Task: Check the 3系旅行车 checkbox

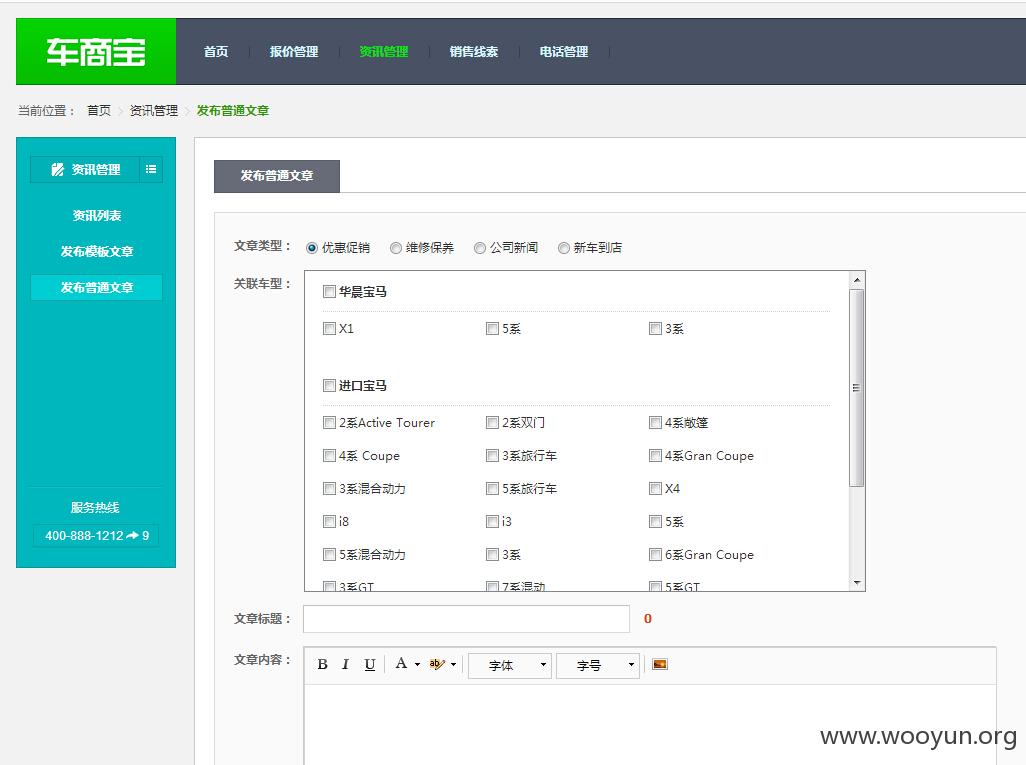Action: click(492, 455)
